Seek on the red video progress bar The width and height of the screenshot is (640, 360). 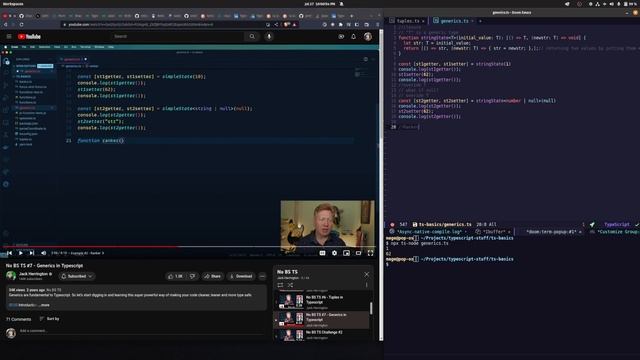(189, 247)
